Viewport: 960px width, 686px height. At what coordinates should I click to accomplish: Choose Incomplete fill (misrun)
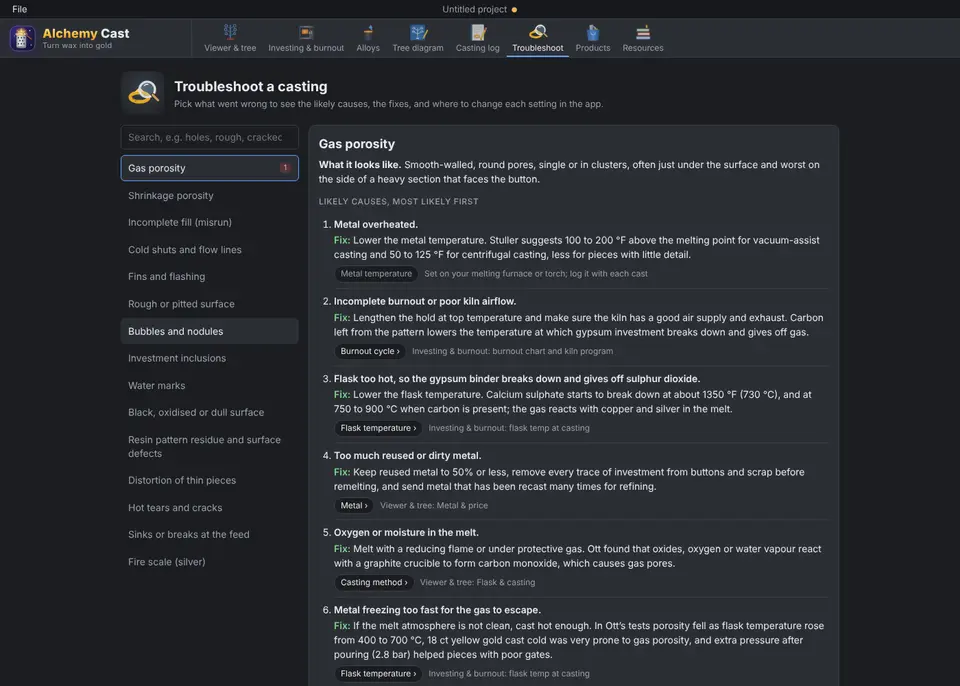pyautogui.click(x=209, y=222)
